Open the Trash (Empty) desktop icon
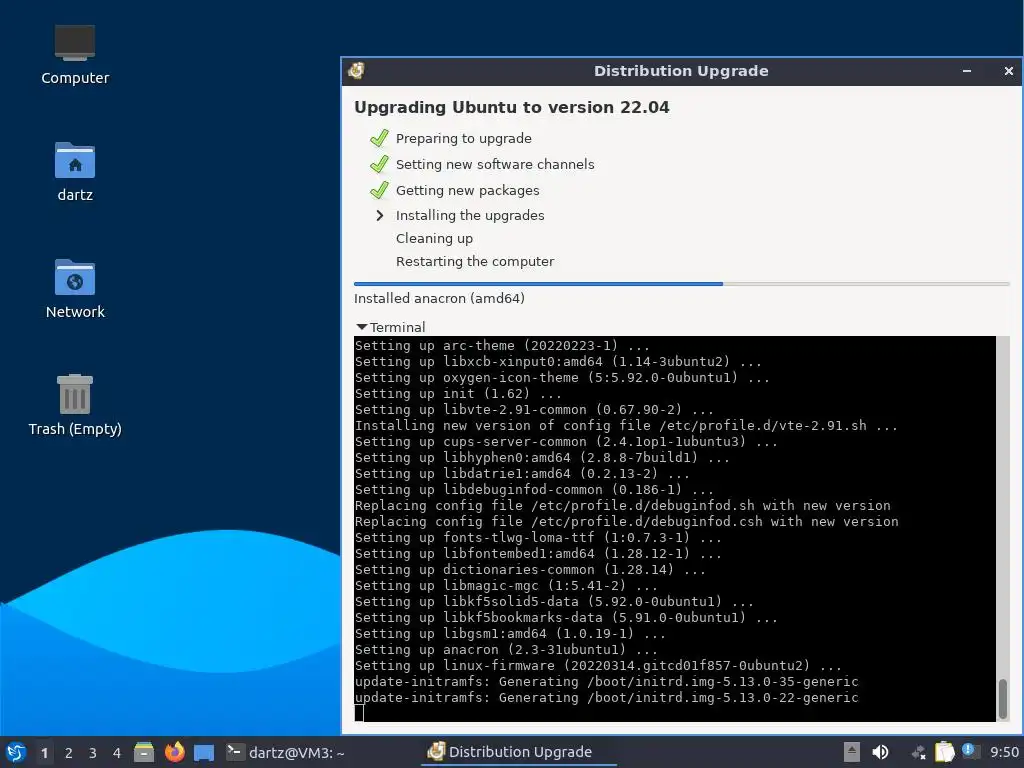Viewport: 1024px width, 768px height. point(74,405)
